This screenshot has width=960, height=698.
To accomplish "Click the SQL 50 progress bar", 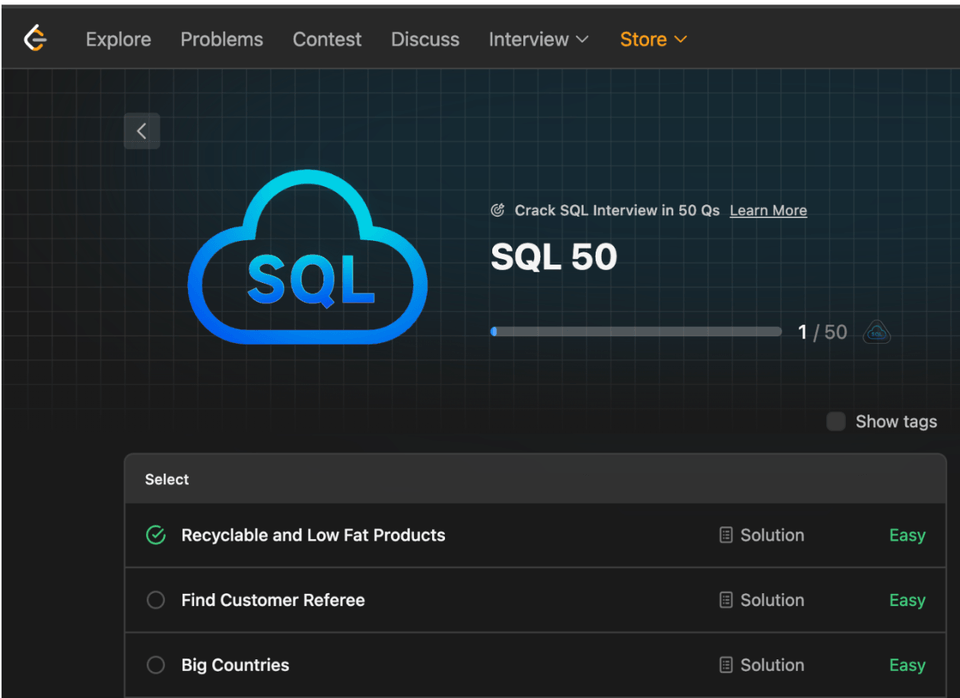I will [636, 332].
